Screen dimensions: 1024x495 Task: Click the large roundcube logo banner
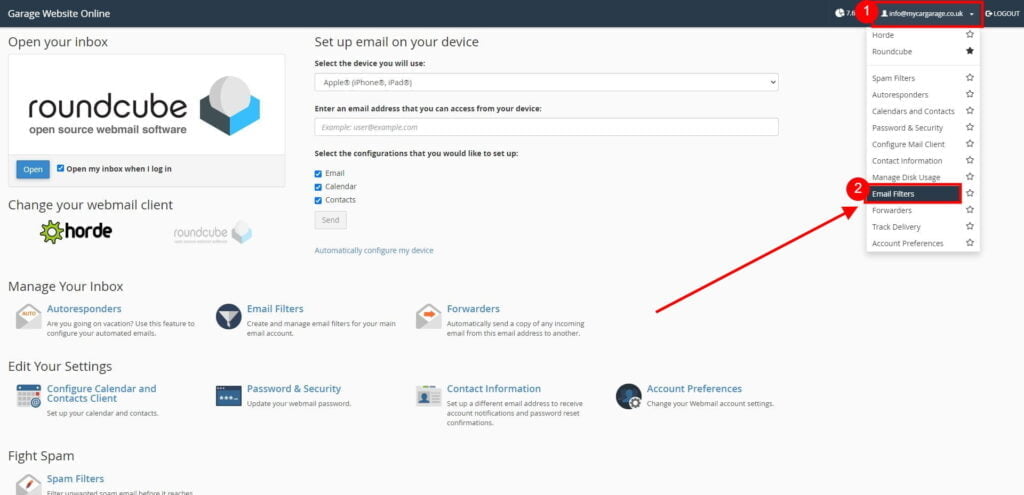pyautogui.click(x=146, y=105)
